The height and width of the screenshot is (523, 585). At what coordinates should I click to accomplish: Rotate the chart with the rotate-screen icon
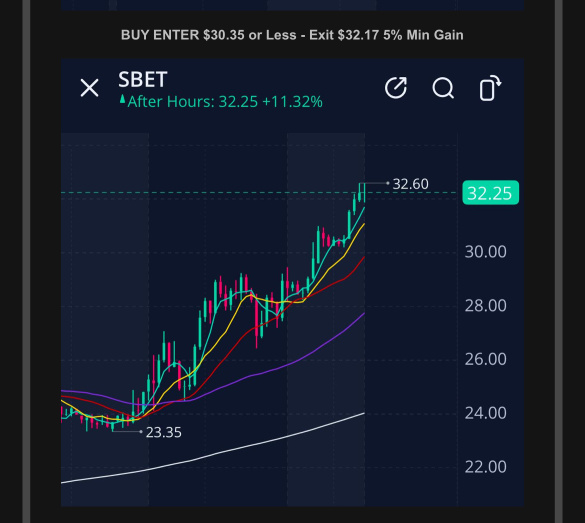(490, 88)
